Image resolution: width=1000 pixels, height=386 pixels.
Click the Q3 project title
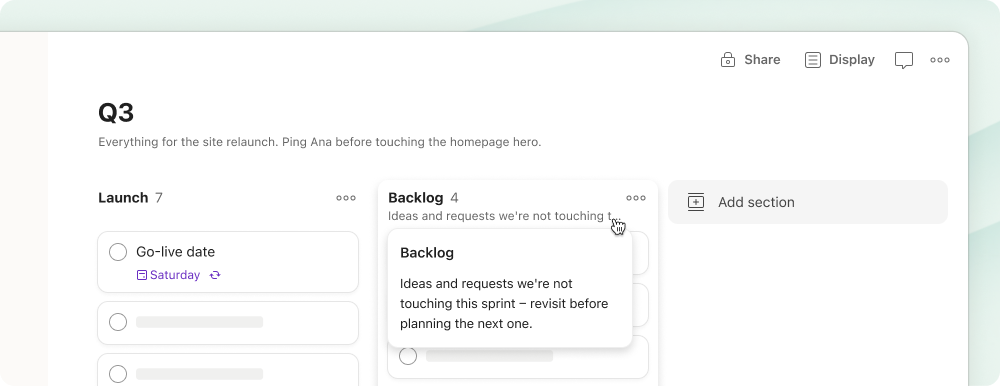tap(116, 113)
